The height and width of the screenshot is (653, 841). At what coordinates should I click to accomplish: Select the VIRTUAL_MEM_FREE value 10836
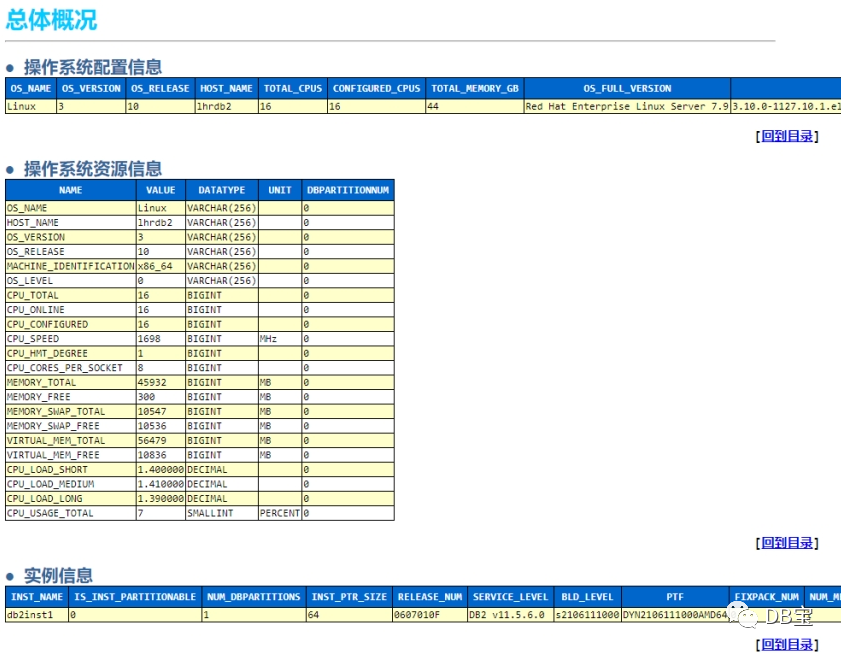tap(161, 454)
